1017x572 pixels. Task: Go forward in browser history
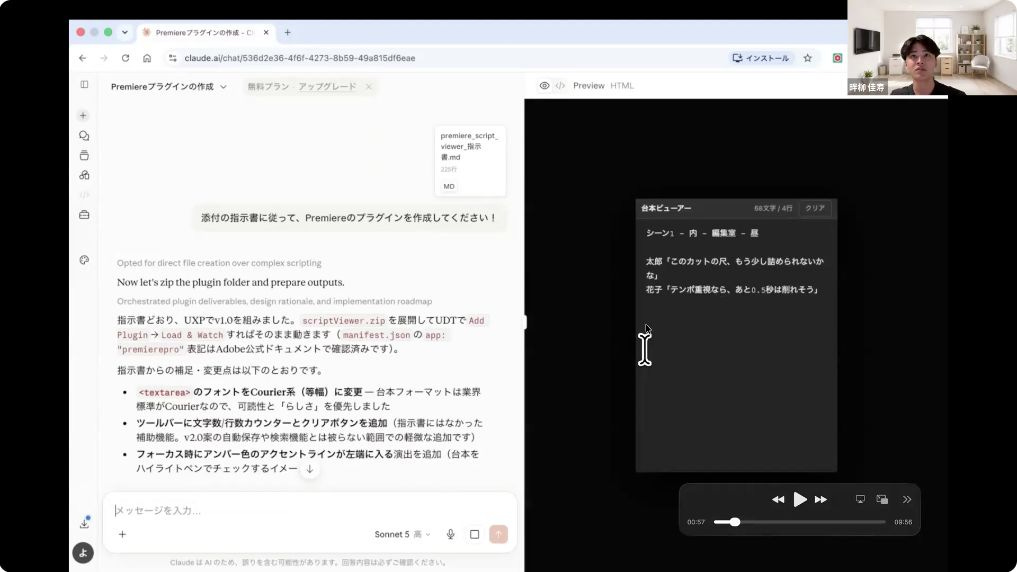coord(104,58)
